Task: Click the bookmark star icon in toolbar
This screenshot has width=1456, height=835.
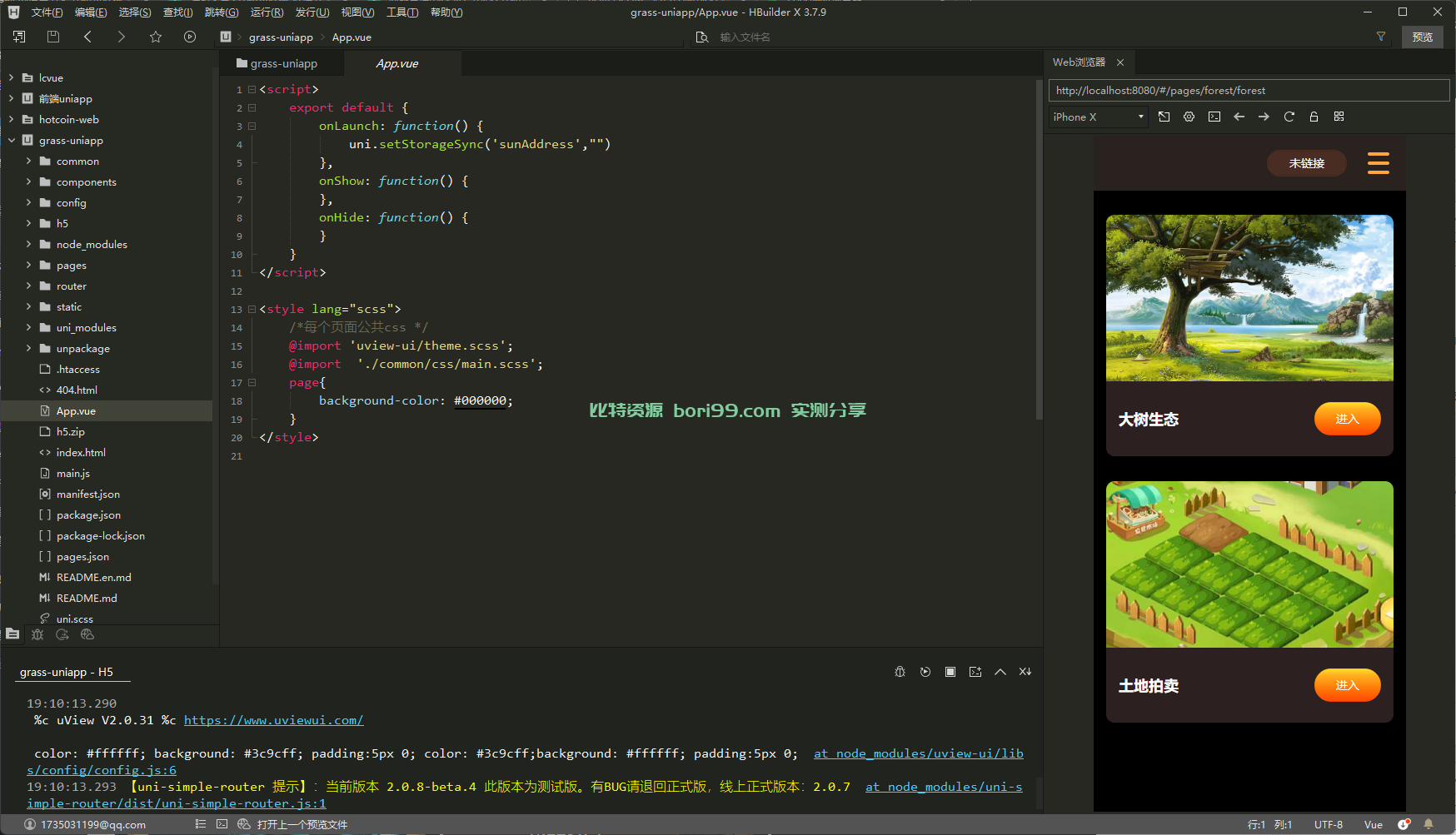Action: pos(156,37)
